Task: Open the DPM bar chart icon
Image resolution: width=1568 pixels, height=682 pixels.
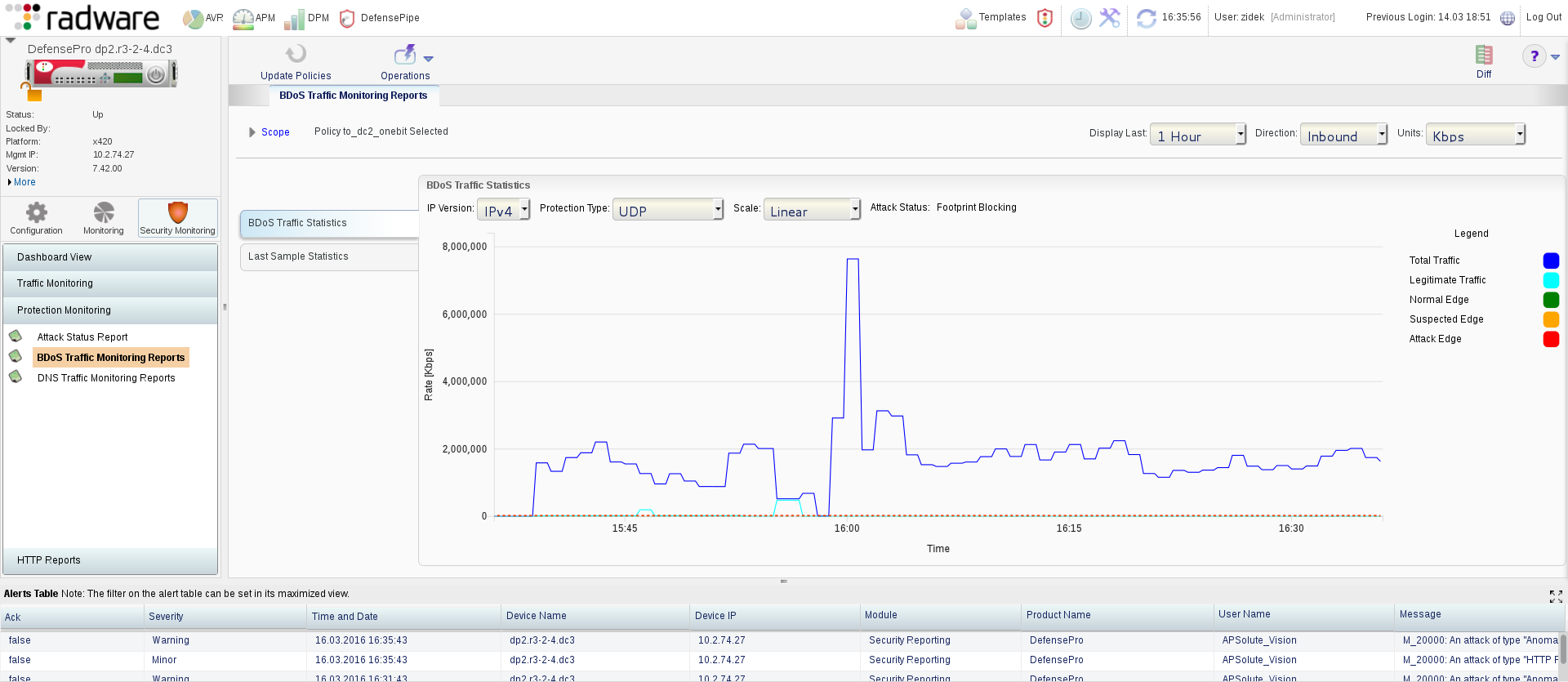Action: (x=294, y=19)
